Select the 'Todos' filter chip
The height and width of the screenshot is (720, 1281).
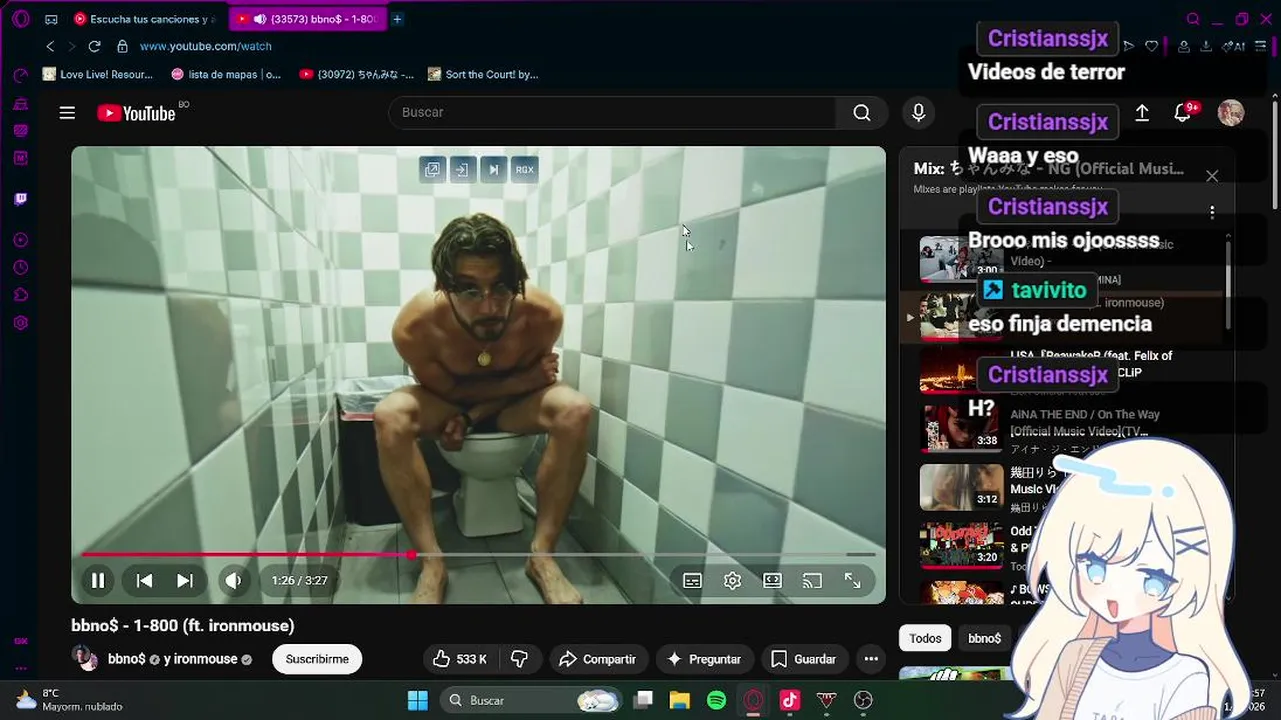point(925,638)
